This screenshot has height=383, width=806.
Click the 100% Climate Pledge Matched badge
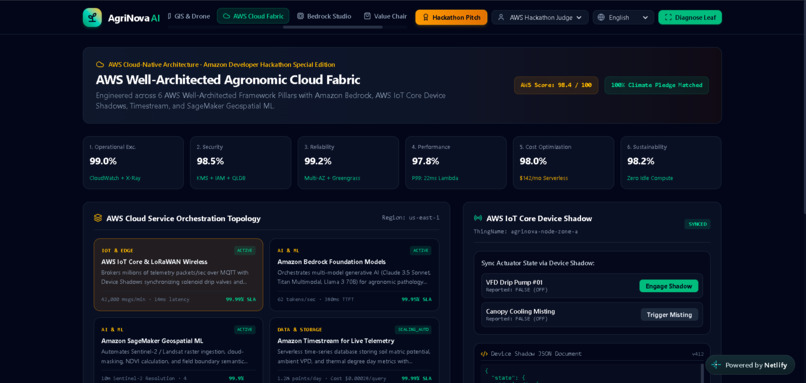click(x=656, y=85)
